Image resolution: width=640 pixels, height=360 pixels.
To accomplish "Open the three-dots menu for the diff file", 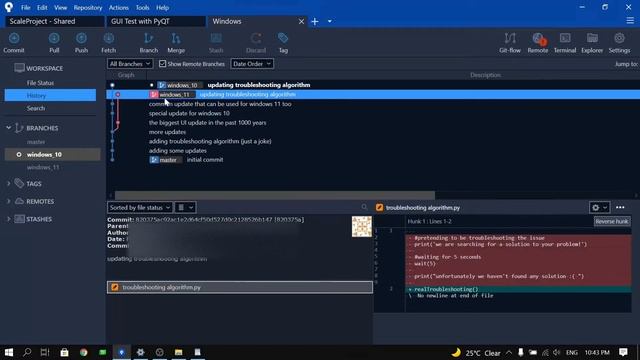I will point(620,207).
